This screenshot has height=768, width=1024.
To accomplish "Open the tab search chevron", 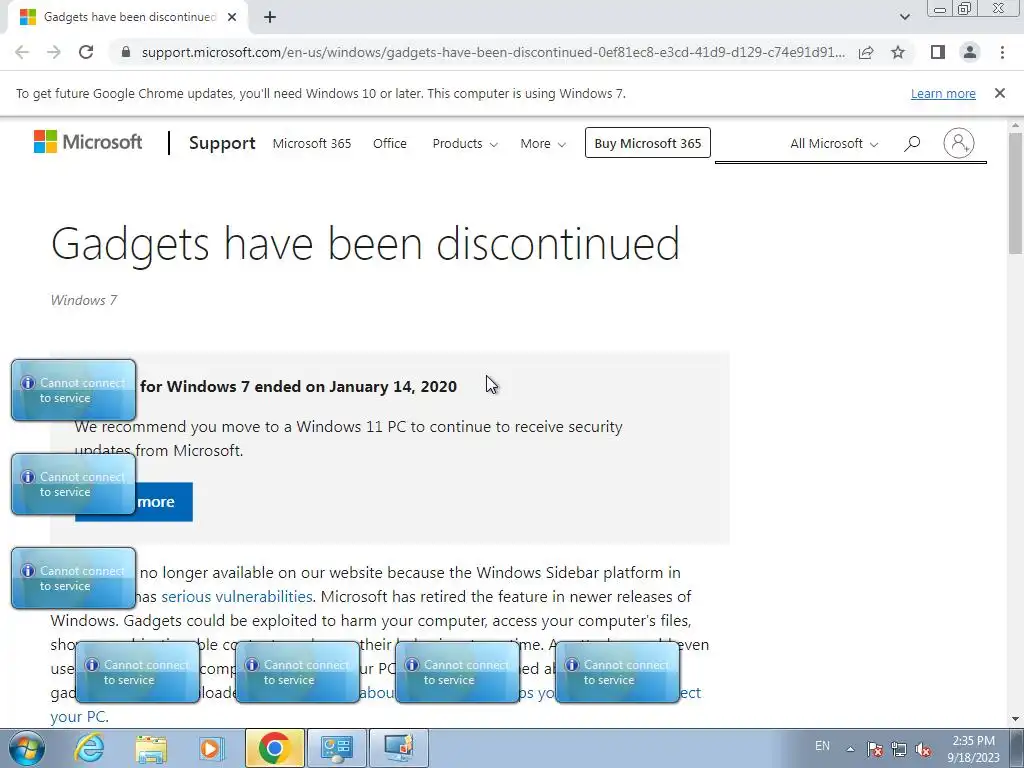I will (904, 17).
